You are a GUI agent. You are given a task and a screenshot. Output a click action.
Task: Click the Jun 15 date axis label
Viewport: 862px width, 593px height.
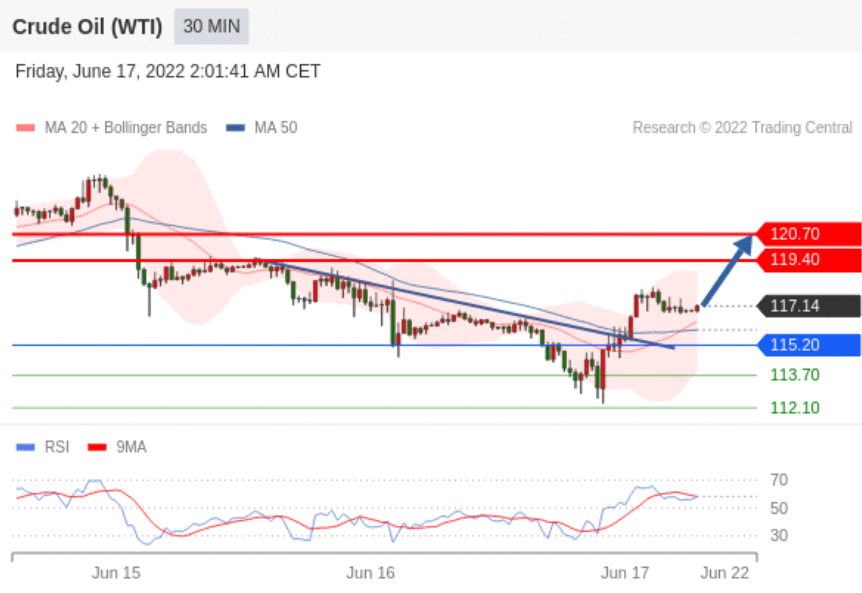pyautogui.click(x=116, y=573)
